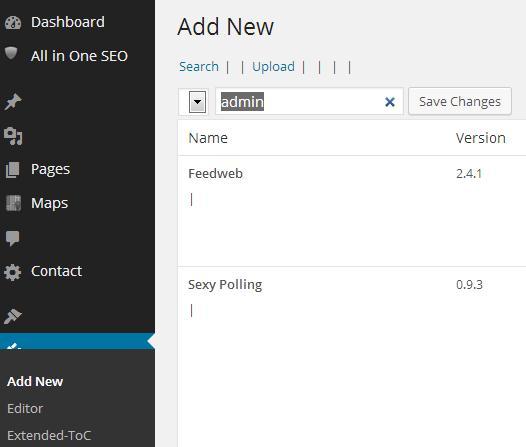Click the All in One SEO shield icon

(11, 53)
